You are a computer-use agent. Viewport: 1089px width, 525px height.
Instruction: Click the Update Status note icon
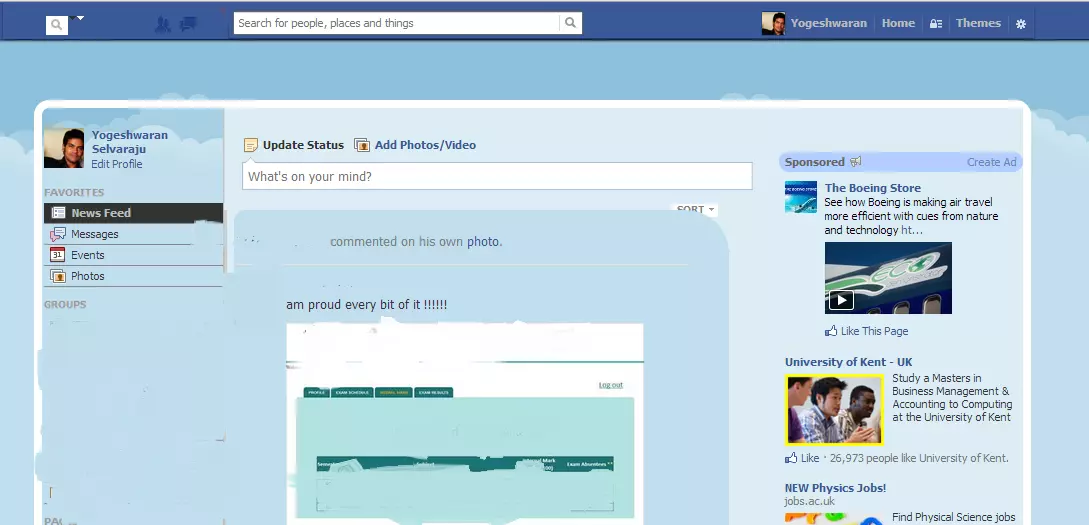(251, 145)
